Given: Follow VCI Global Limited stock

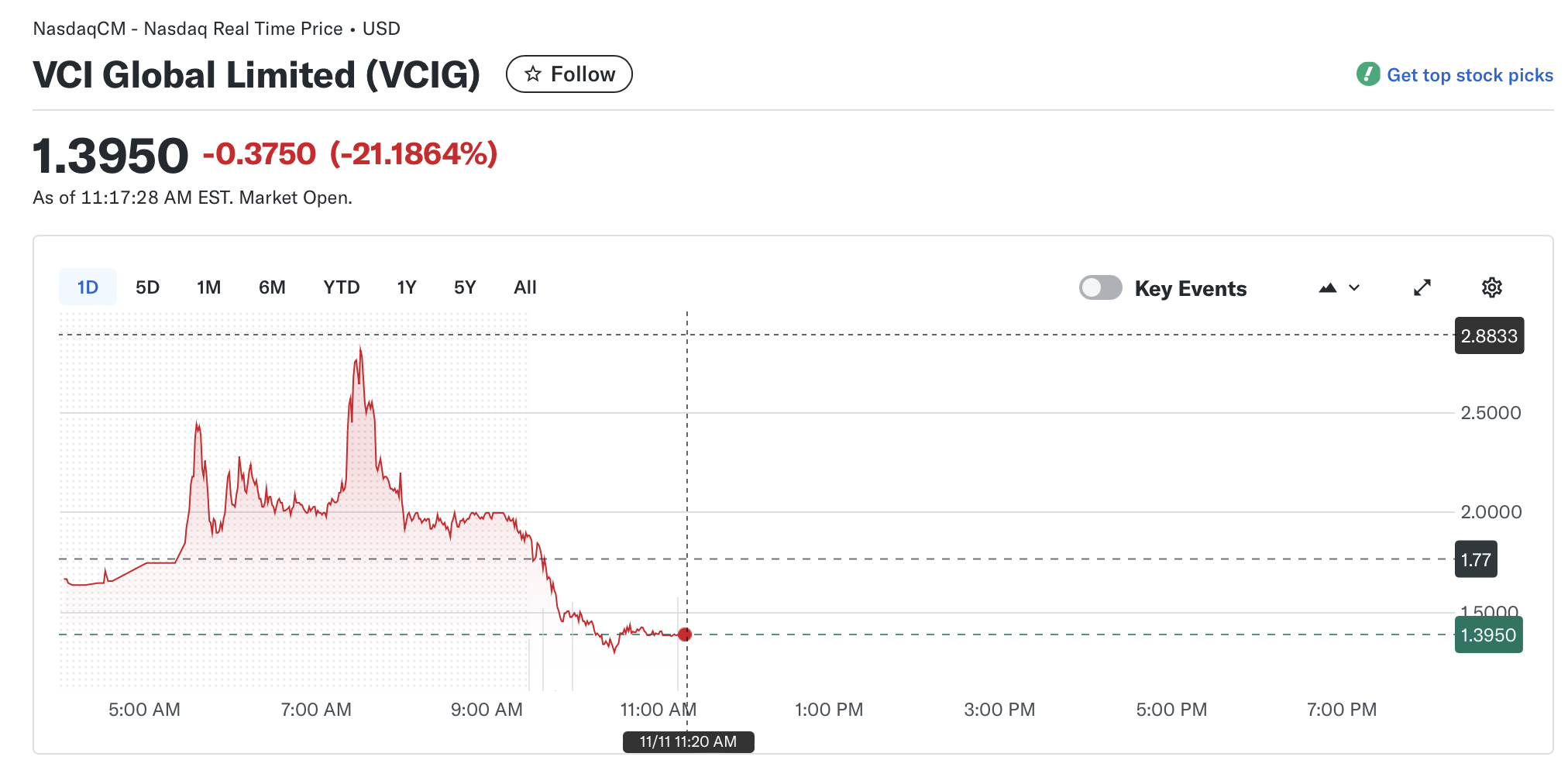Looking at the screenshot, I should click(569, 74).
